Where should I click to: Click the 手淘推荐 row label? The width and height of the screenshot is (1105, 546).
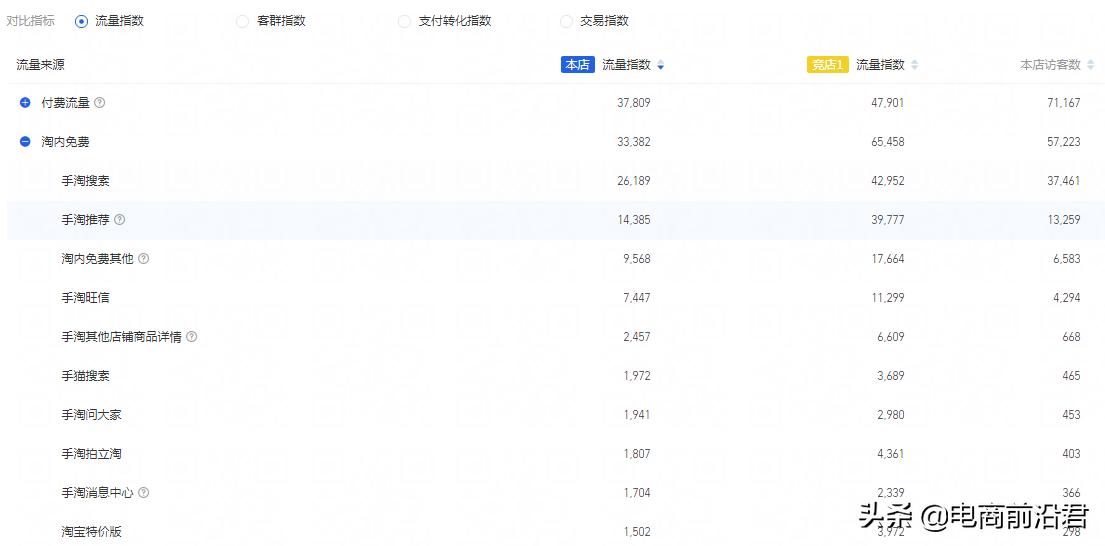click(x=85, y=220)
